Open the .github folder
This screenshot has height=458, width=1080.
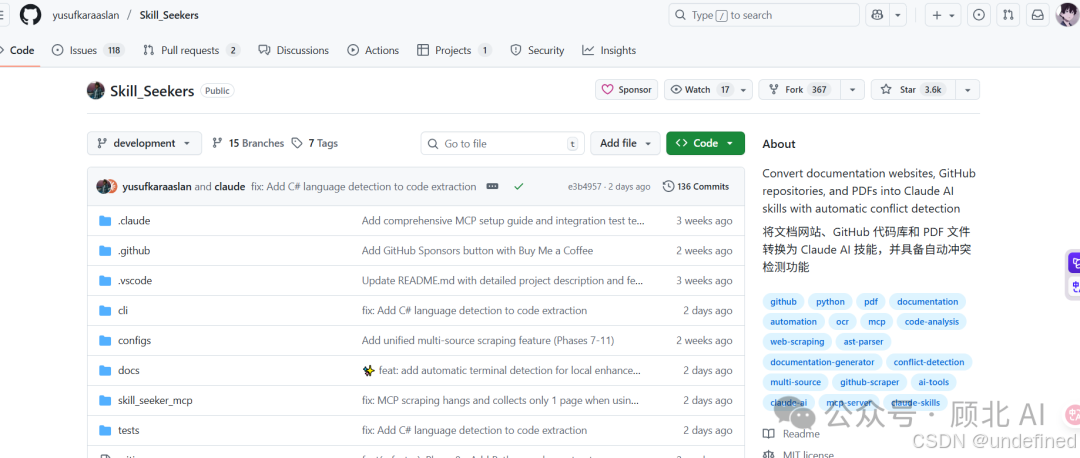pyautogui.click(x=134, y=251)
